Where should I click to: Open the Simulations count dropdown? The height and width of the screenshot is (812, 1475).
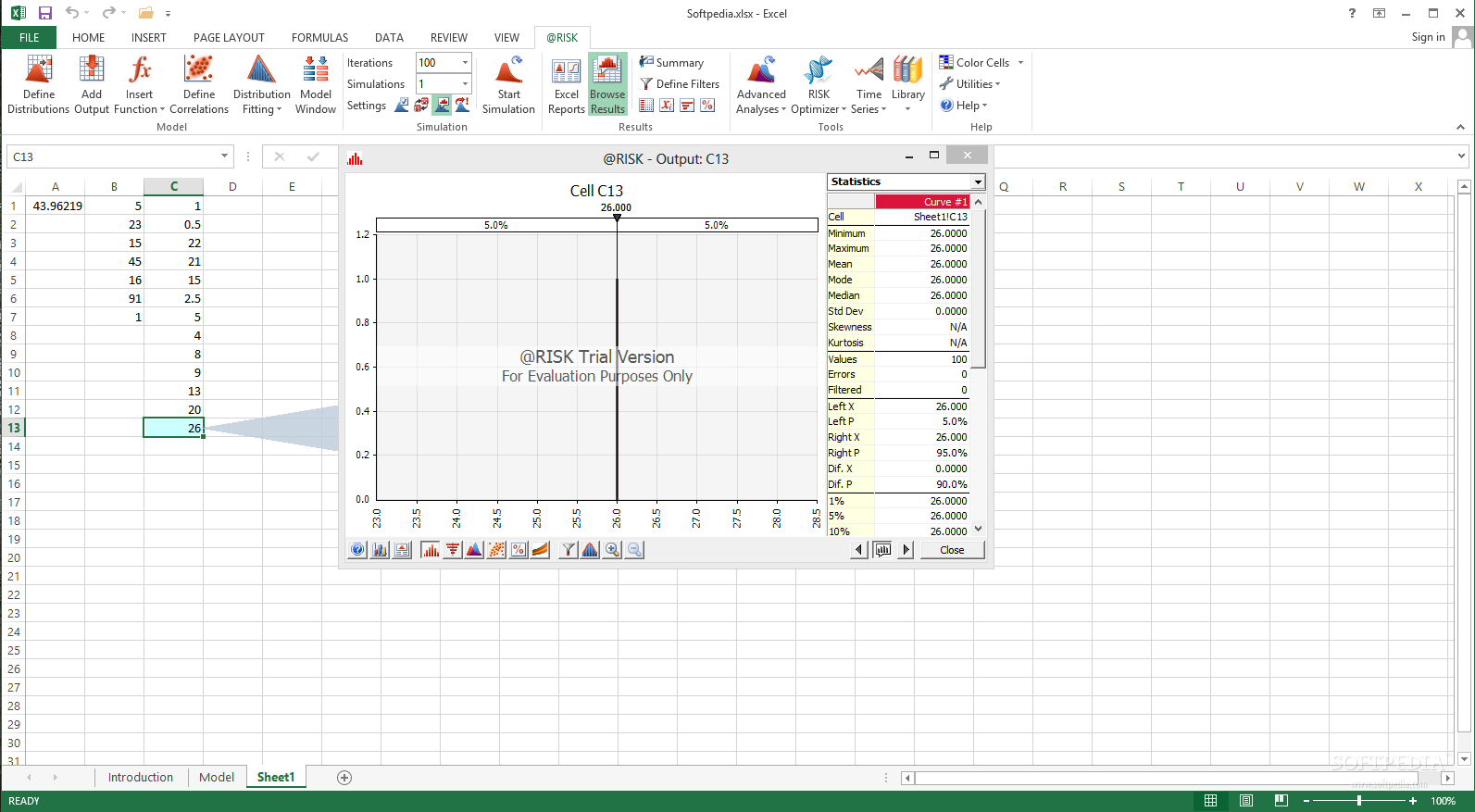click(465, 83)
